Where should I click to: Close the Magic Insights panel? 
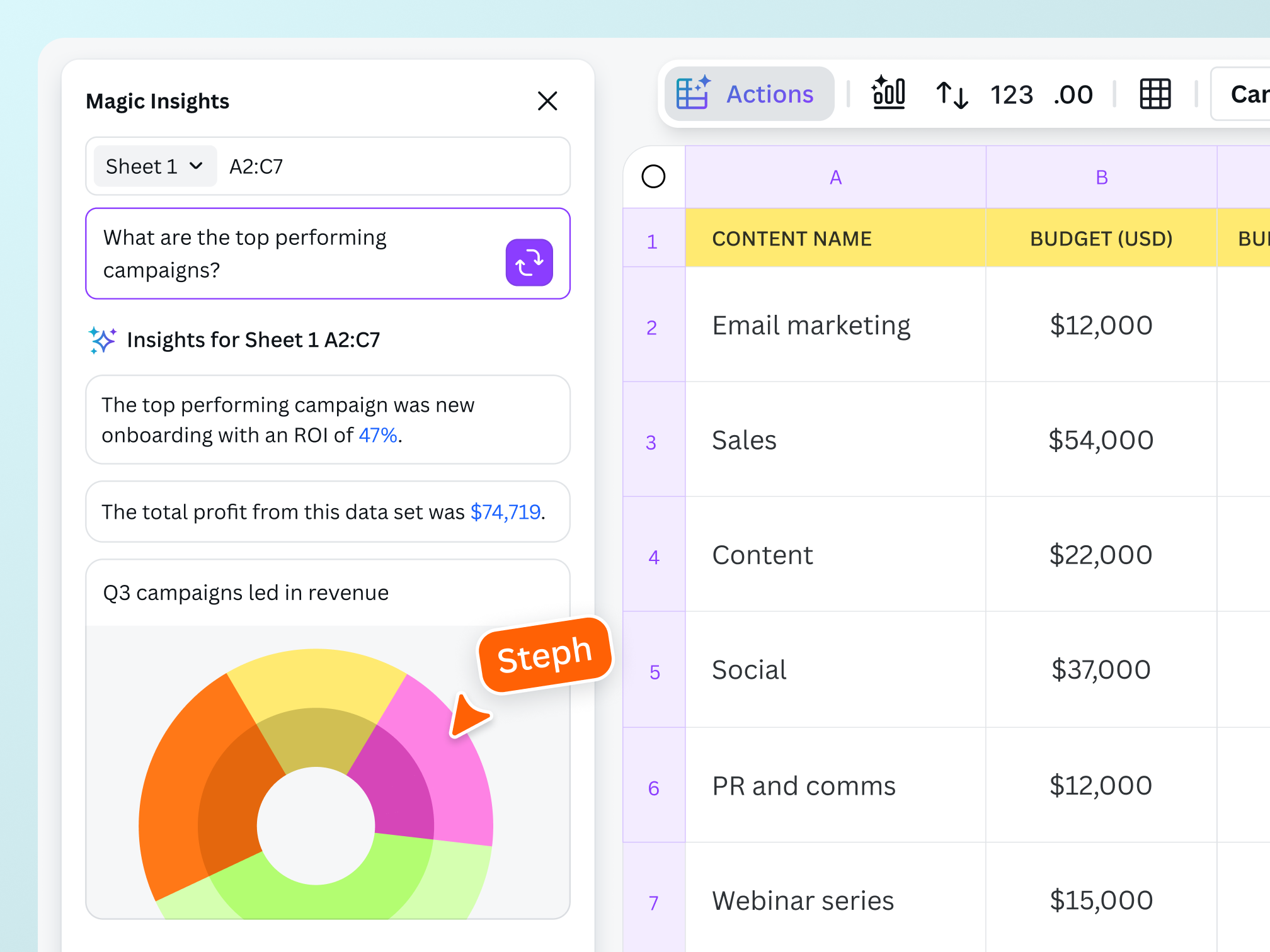coord(547,101)
